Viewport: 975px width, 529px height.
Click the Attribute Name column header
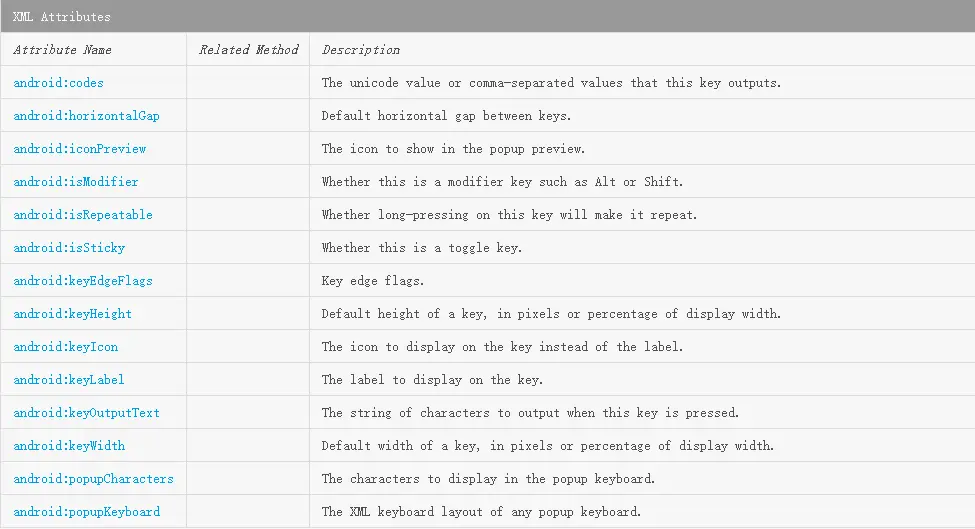click(x=62, y=50)
